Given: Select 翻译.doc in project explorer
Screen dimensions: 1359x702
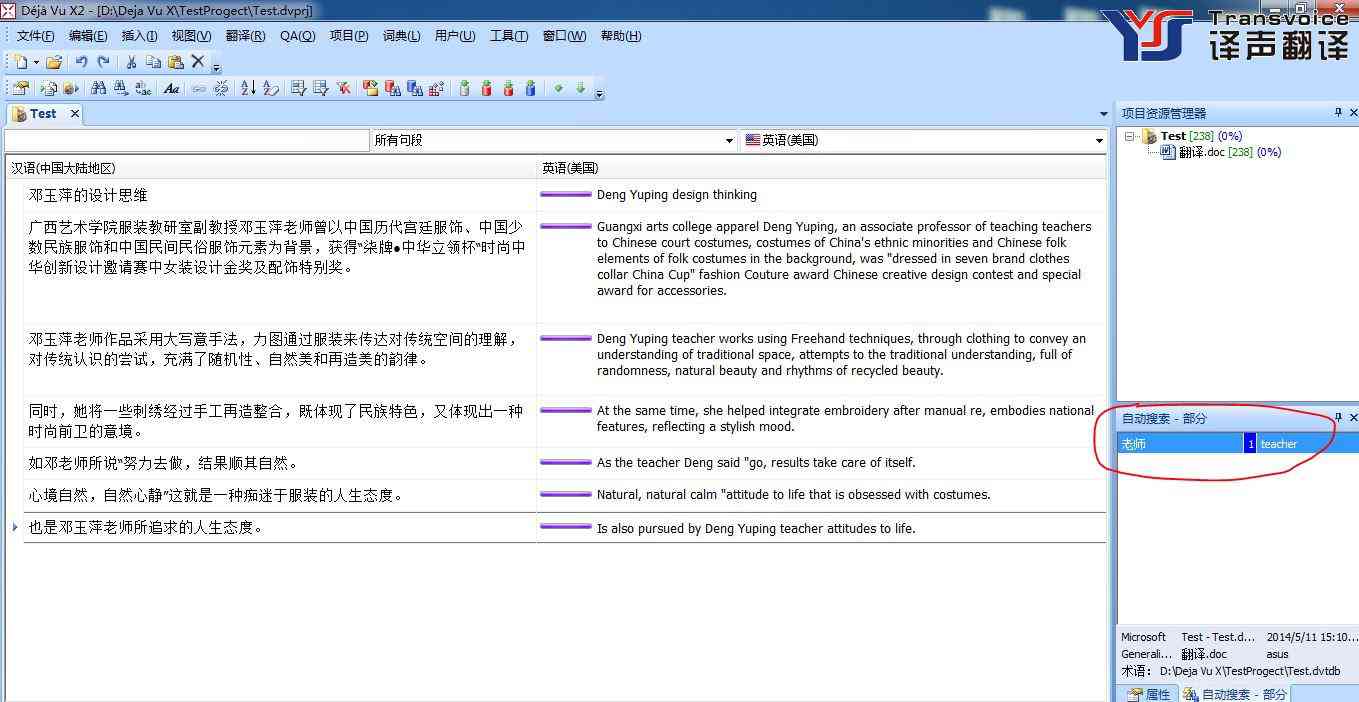Looking at the screenshot, I should coord(1201,152).
